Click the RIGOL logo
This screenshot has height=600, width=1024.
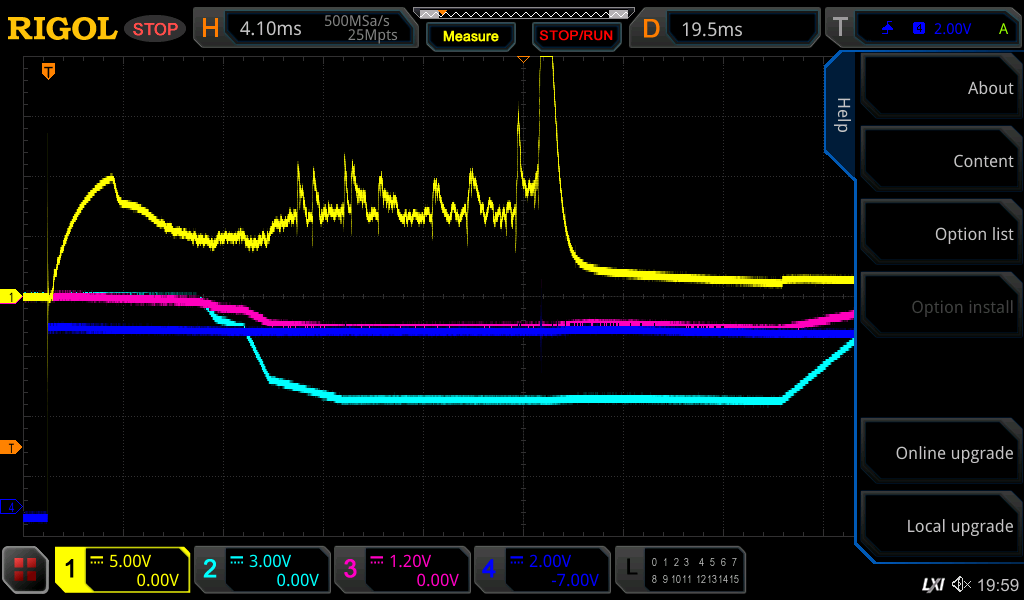pos(62,29)
